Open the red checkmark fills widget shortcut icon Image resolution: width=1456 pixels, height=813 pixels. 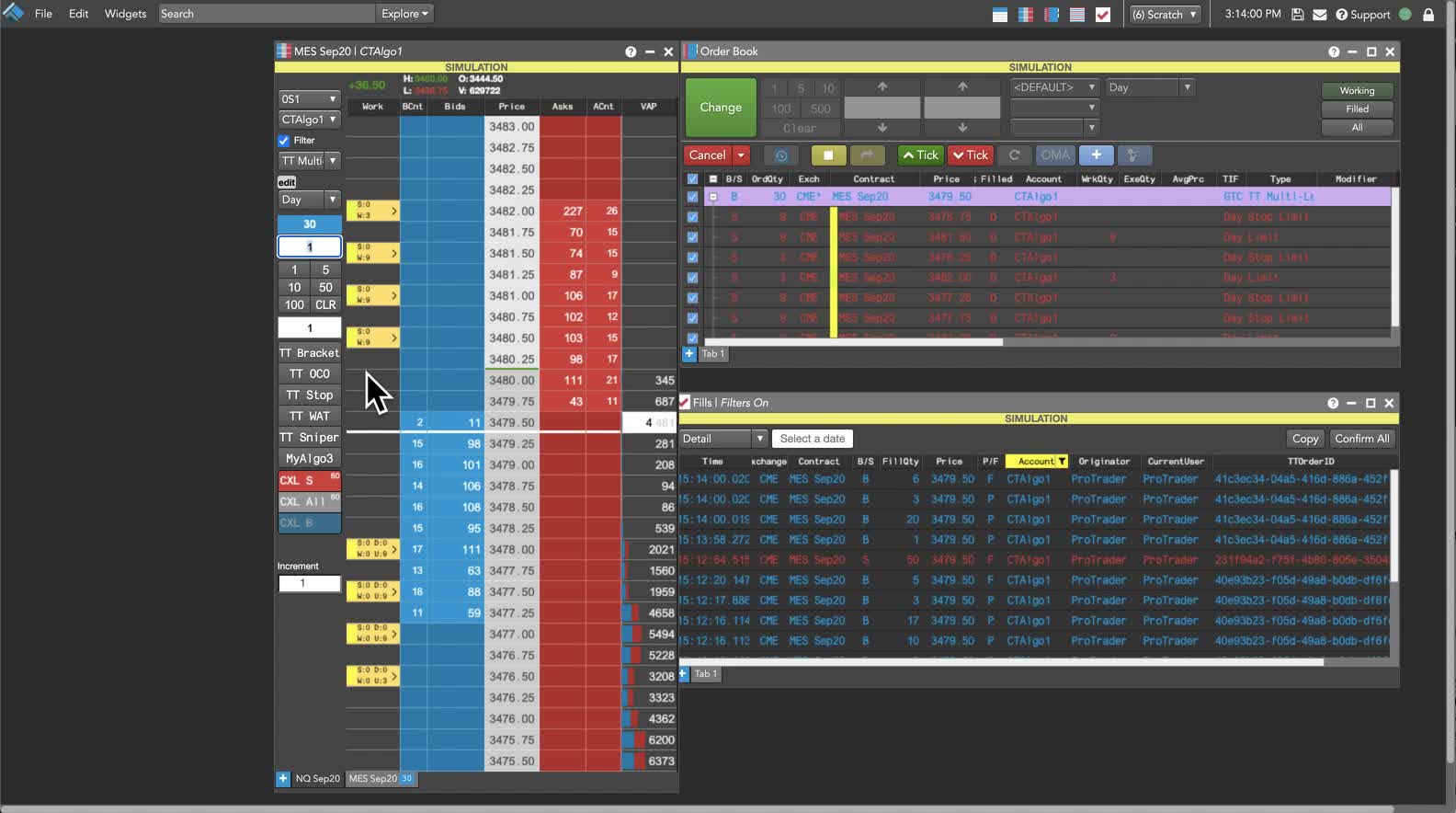[1103, 15]
